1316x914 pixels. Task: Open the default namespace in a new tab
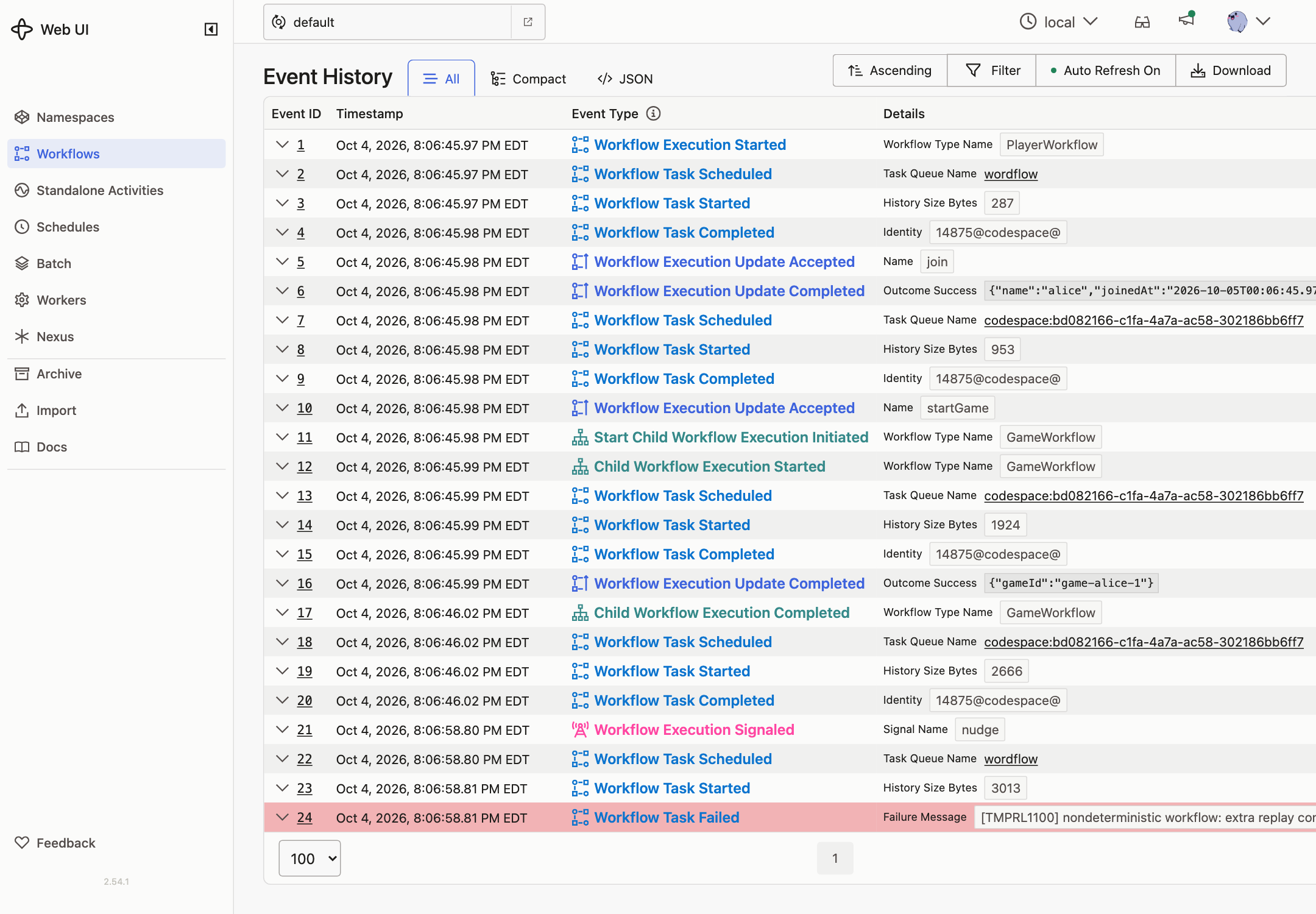pos(528,22)
